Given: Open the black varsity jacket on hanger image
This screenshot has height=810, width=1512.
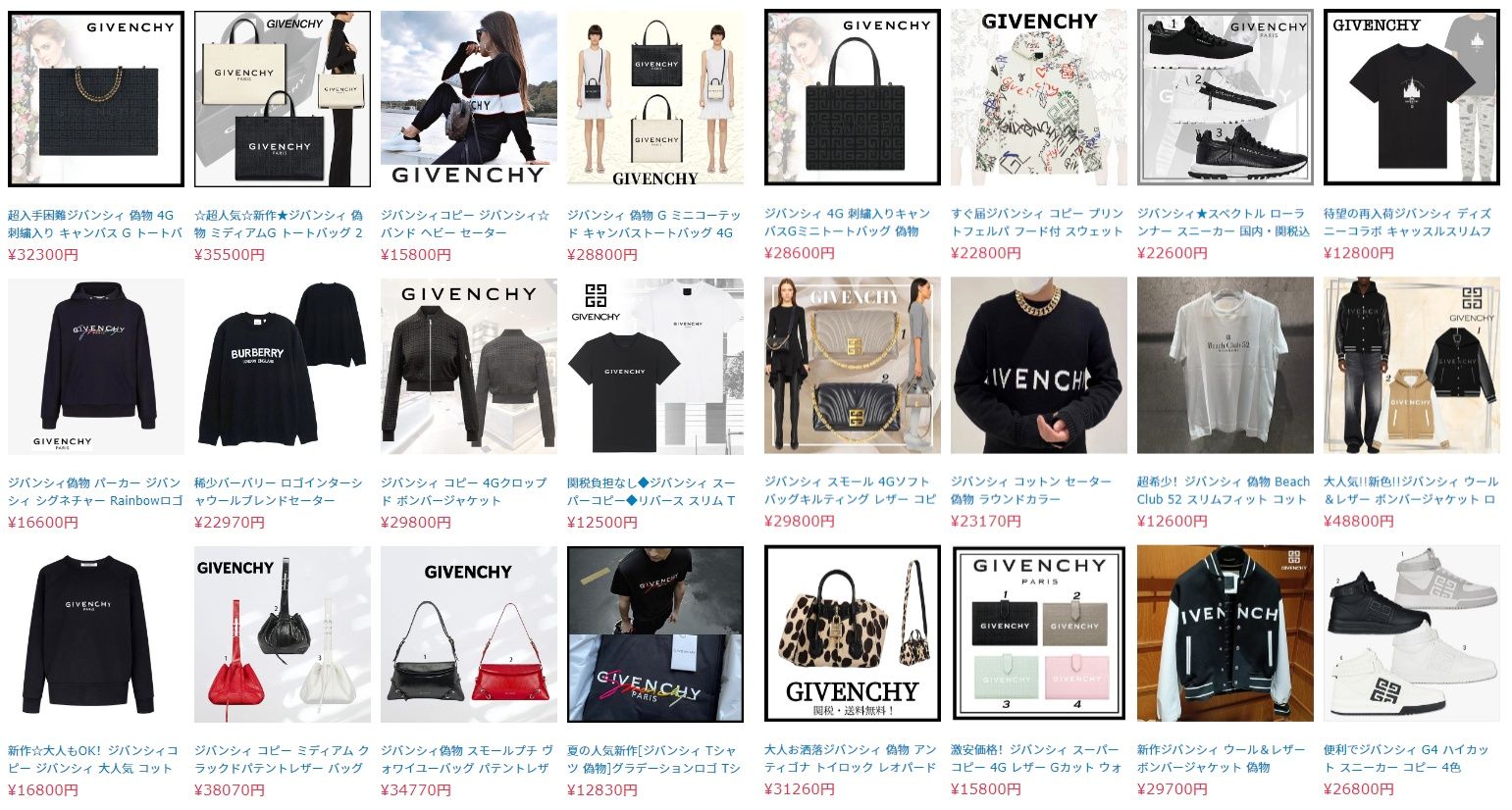Looking at the screenshot, I should click(x=1225, y=634).
